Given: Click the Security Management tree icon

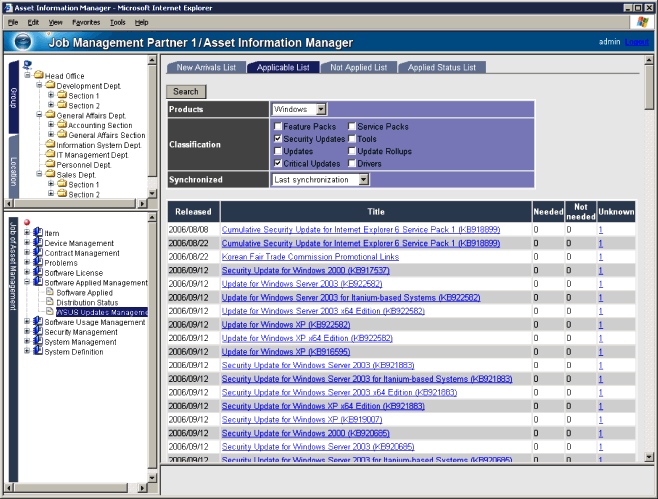Looking at the screenshot, I should (37, 332).
